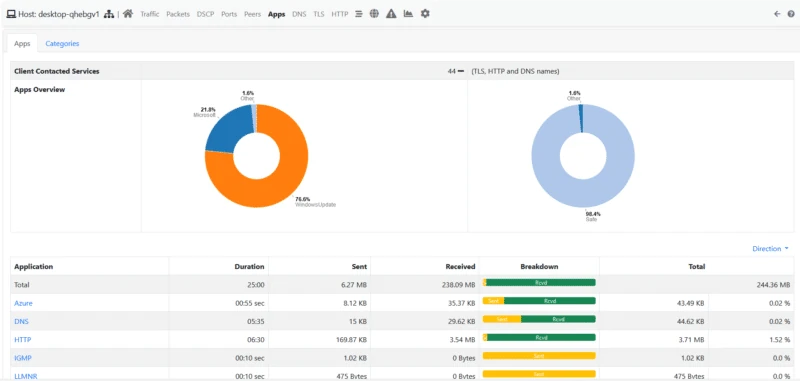Open the globe geomap icon
800x381 pixels.
(x=374, y=14)
